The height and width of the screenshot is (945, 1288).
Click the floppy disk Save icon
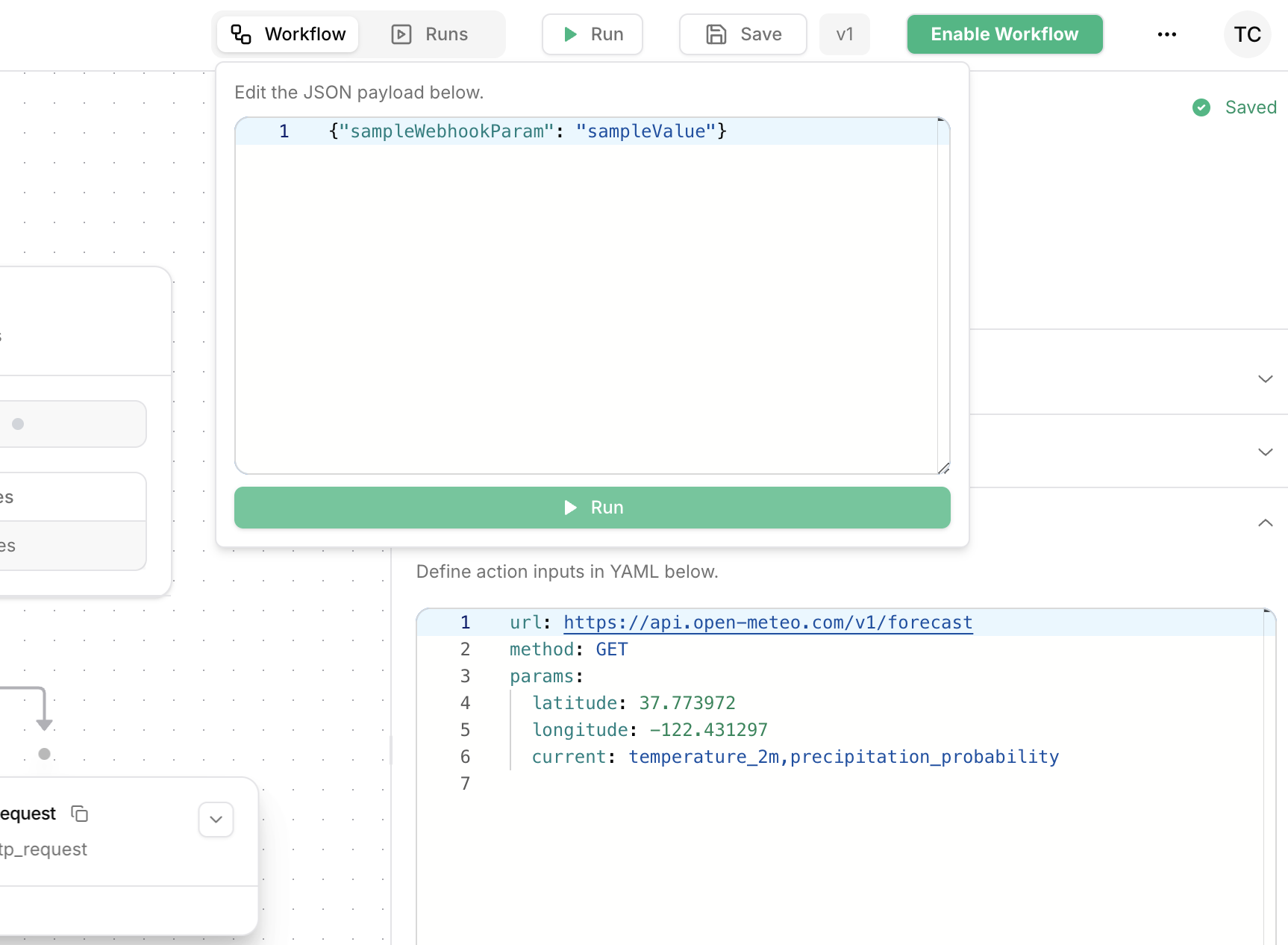716,34
